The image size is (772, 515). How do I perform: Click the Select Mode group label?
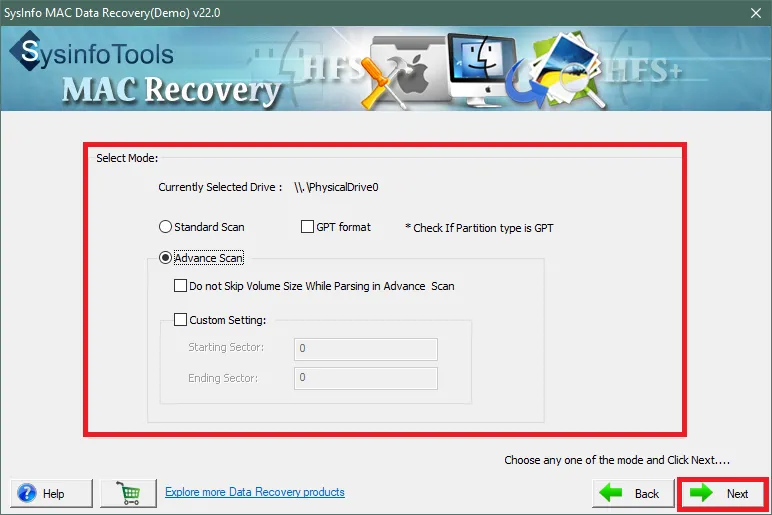(x=127, y=158)
